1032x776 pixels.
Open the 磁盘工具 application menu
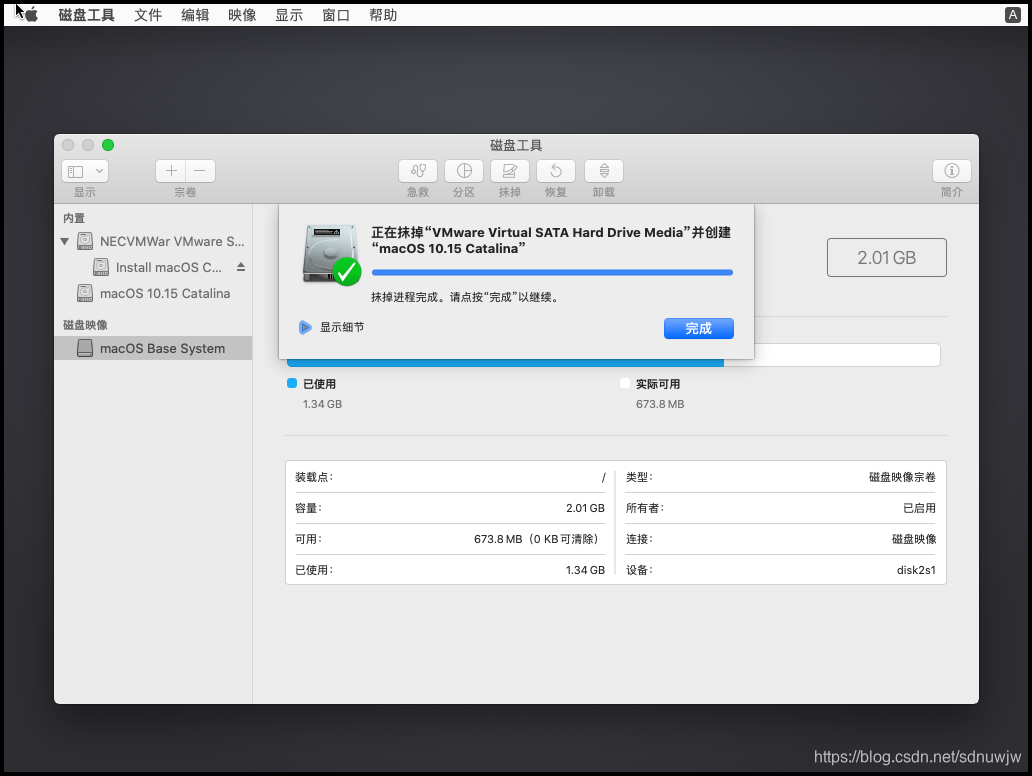pos(86,15)
